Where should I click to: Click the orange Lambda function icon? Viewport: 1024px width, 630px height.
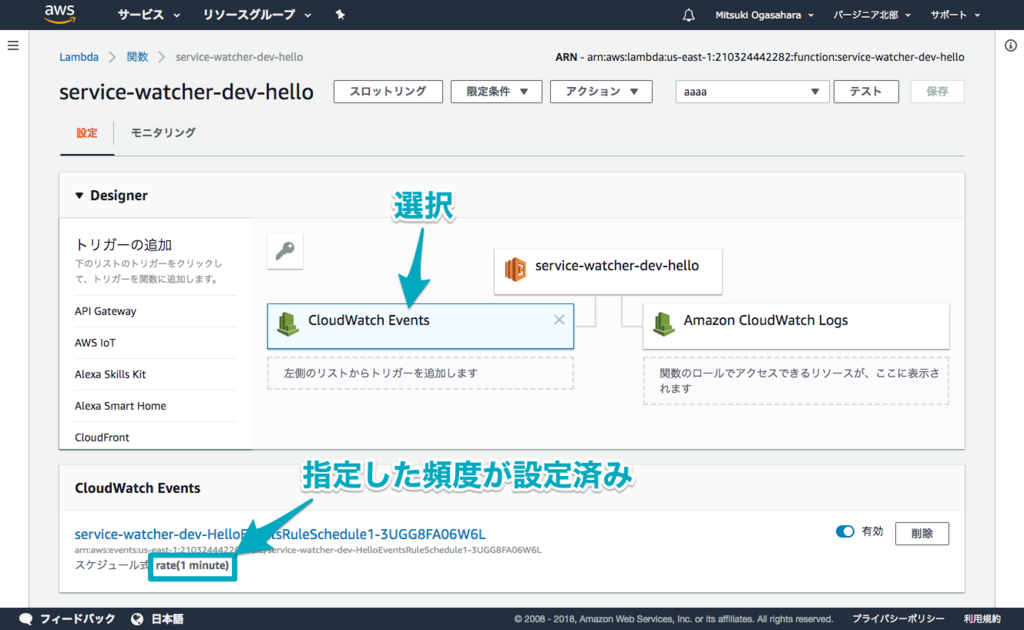tap(515, 269)
